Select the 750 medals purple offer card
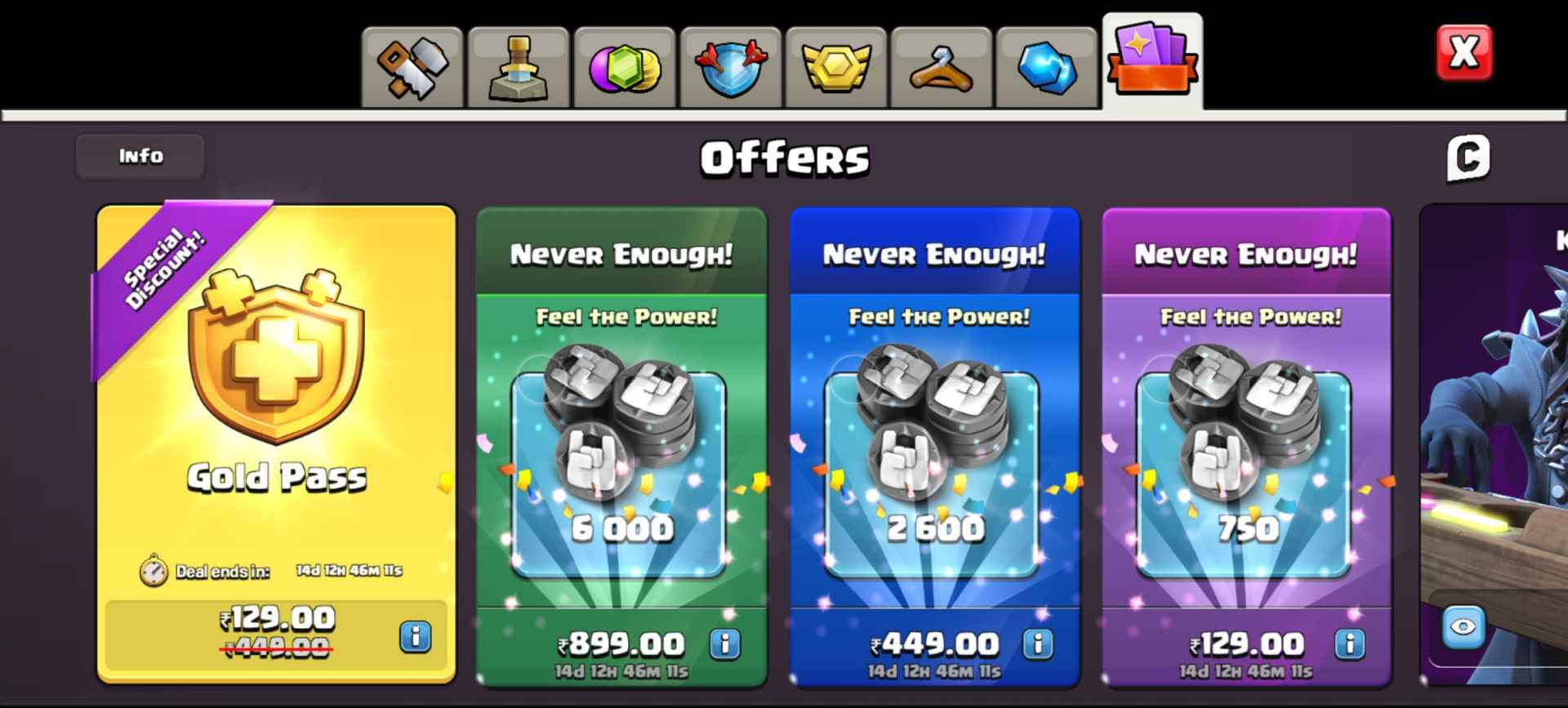The width and height of the screenshot is (1568, 708). (x=1246, y=446)
